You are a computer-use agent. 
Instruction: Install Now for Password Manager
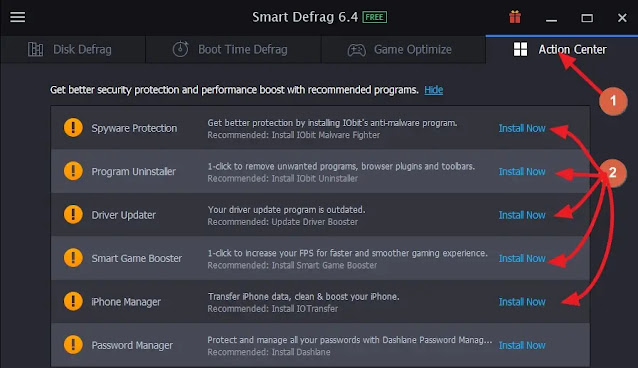click(522, 345)
